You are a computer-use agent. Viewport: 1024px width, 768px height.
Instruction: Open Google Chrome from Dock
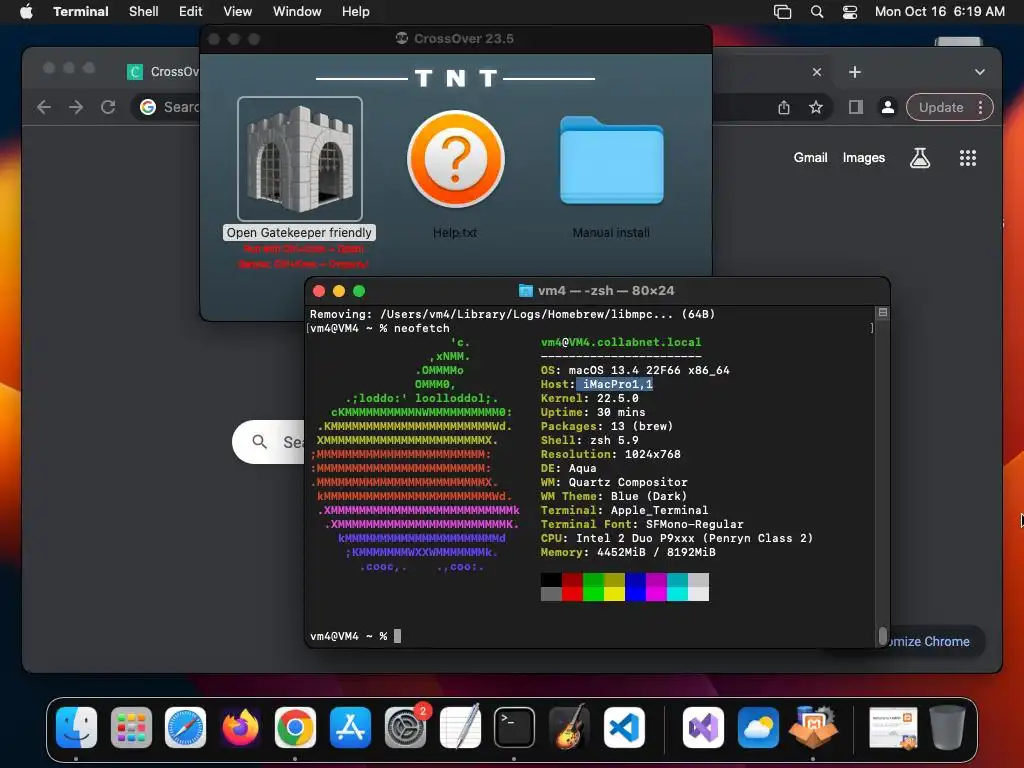click(295, 728)
